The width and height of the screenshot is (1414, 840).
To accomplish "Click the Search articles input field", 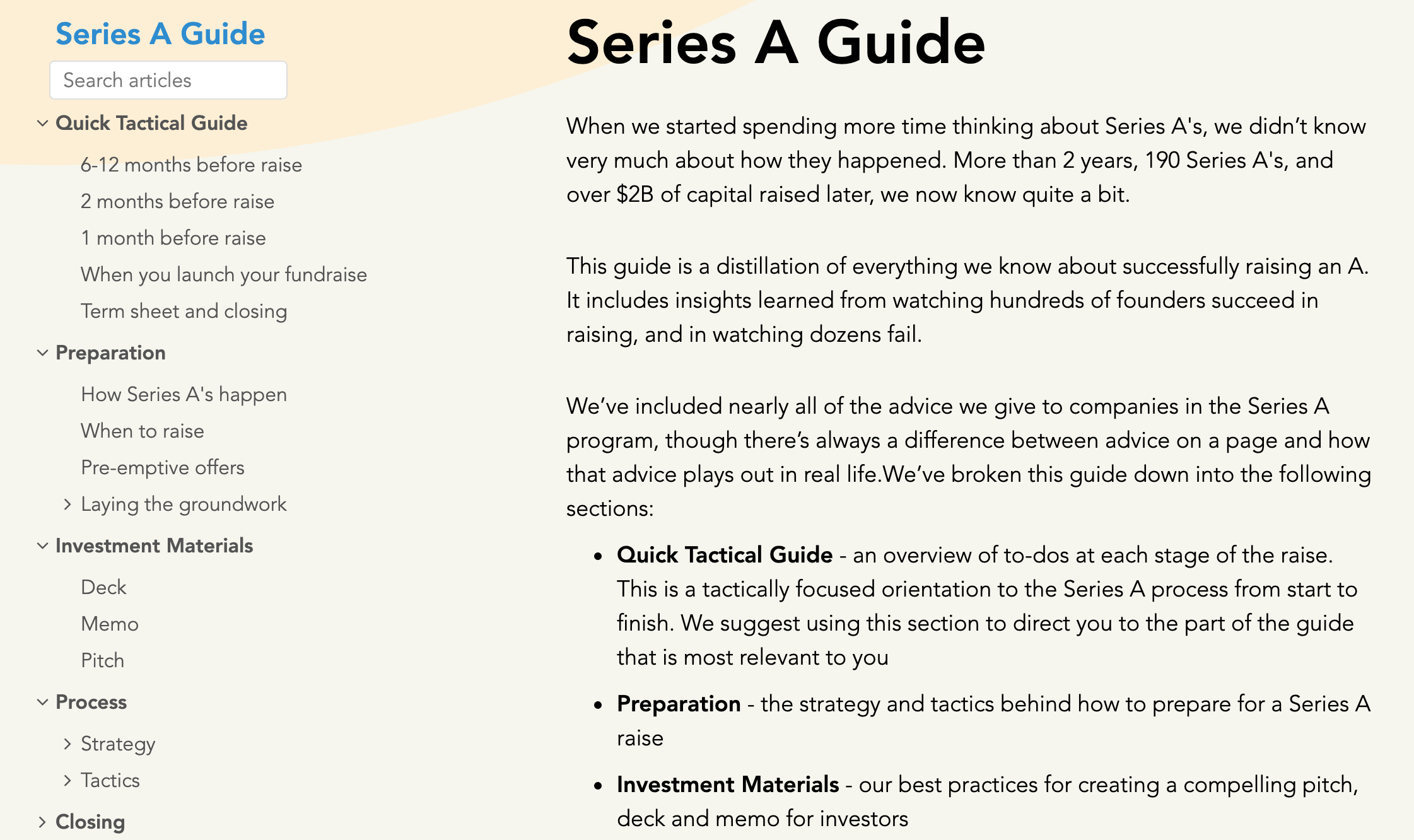I will [168, 80].
